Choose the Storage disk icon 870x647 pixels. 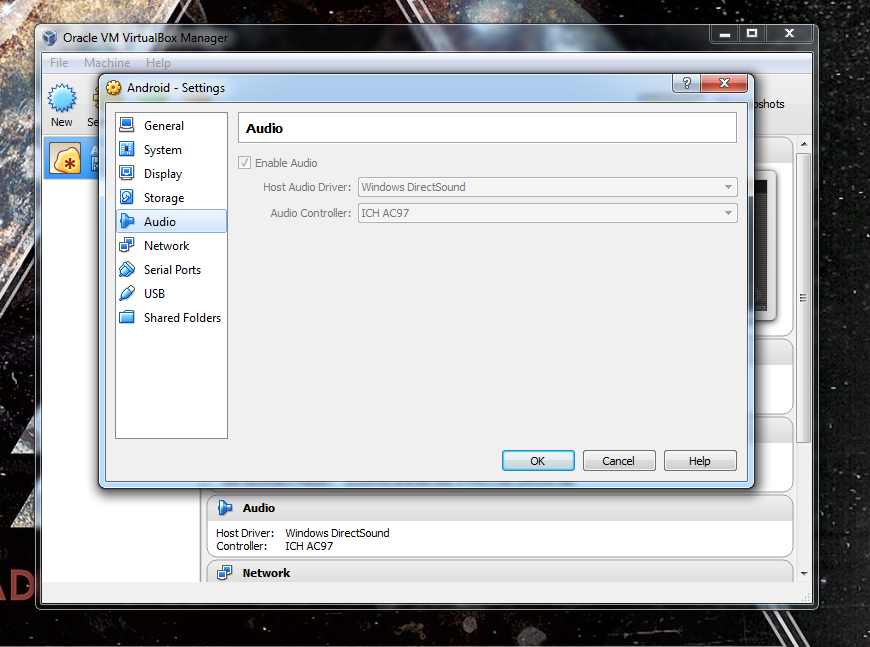(x=127, y=197)
